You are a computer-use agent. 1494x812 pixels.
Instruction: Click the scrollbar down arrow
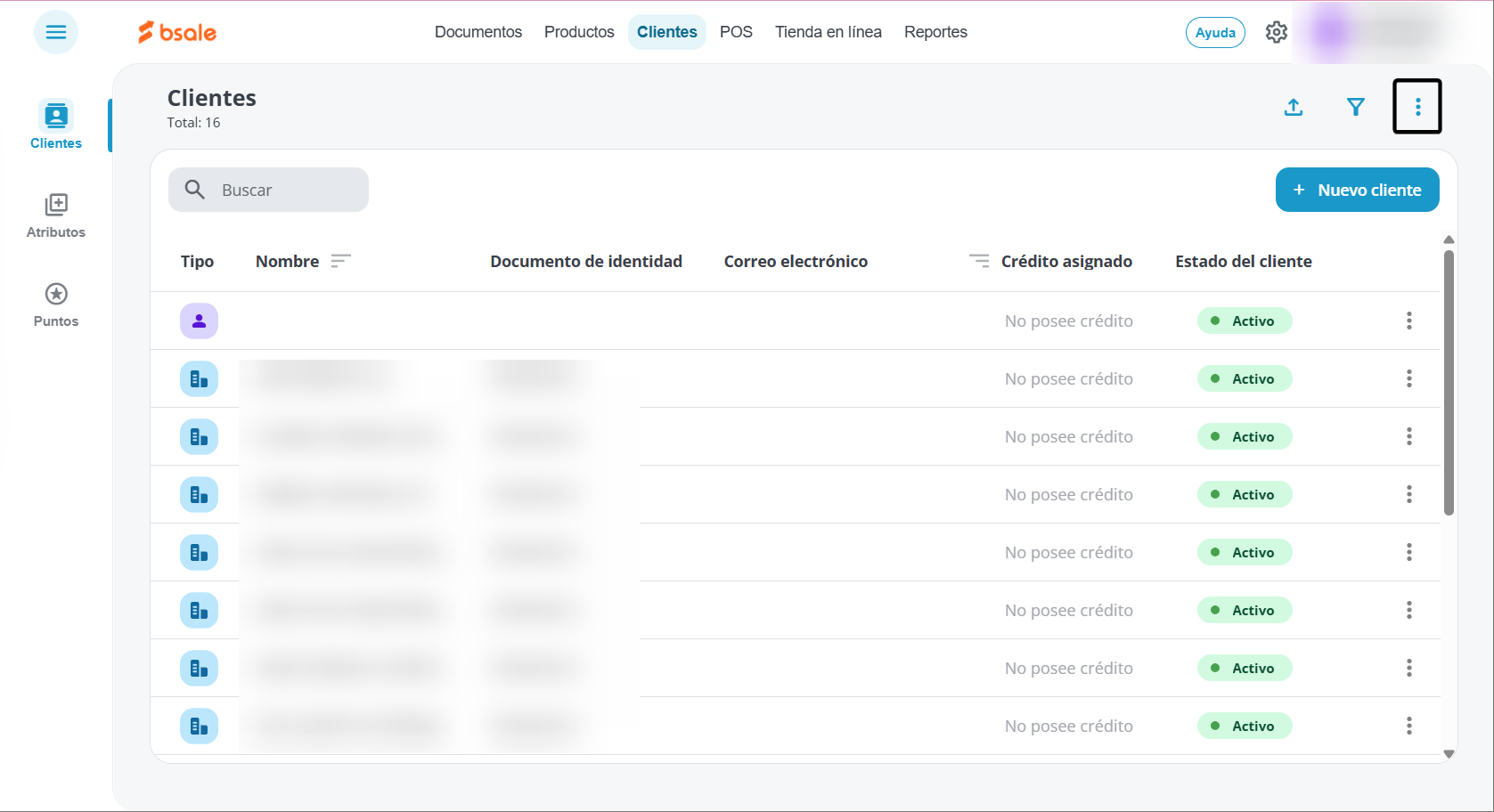(1449, 754)
